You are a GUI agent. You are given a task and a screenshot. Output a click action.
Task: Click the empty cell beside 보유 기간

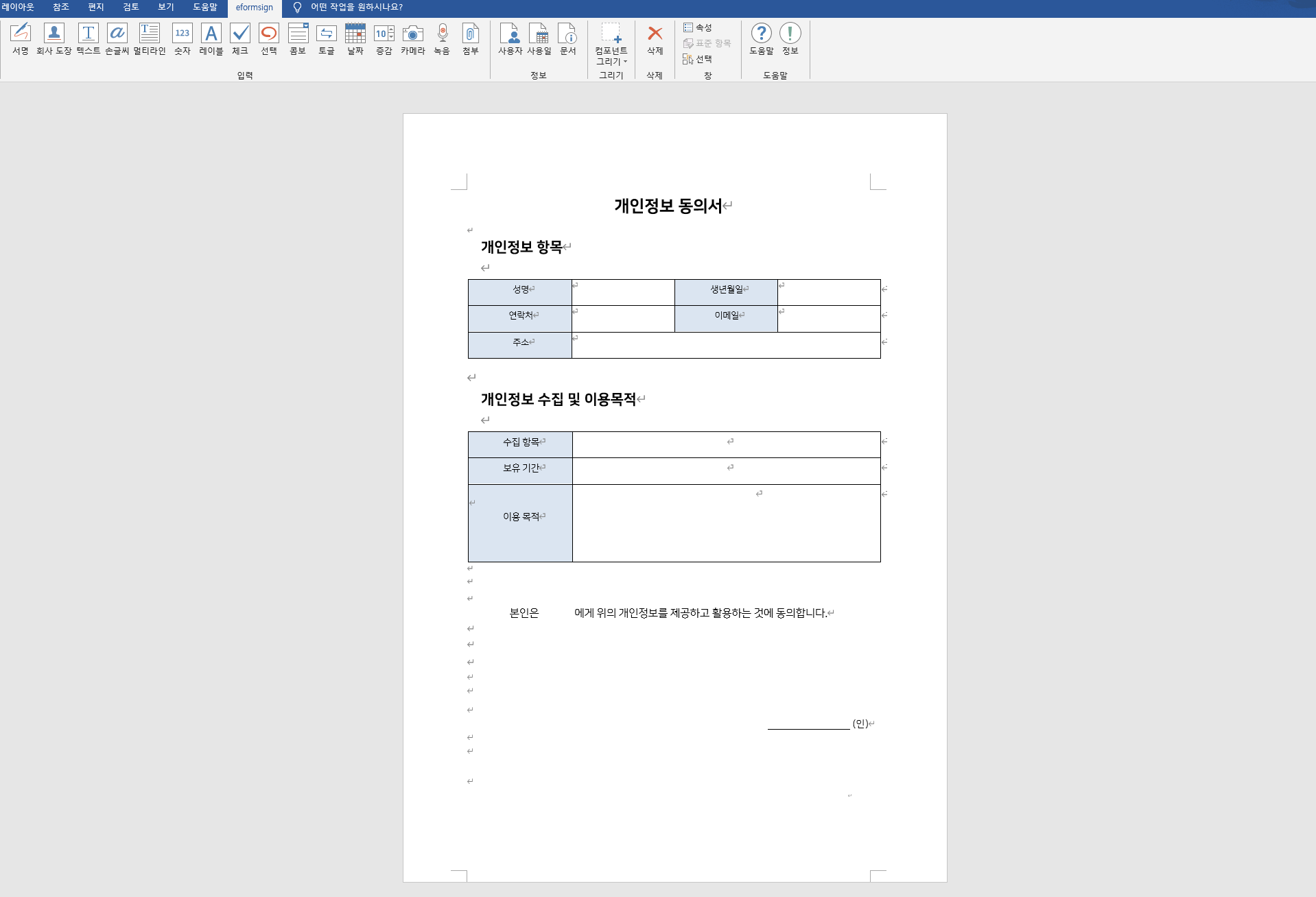tap(727, 471)
